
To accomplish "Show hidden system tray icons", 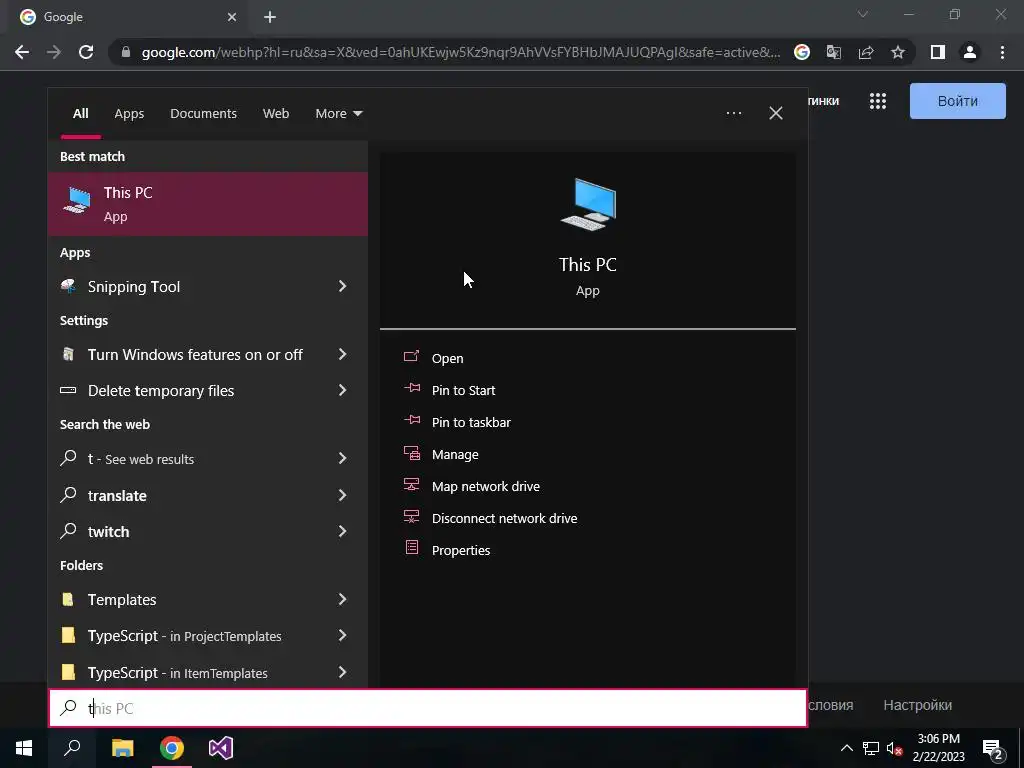I will tap(846, 748).
